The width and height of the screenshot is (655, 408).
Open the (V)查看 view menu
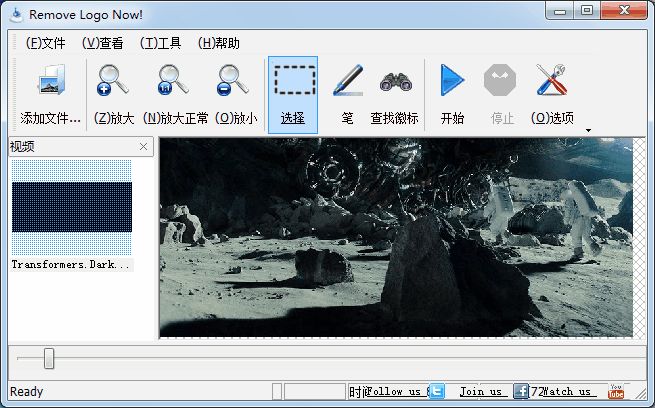(x=102, y=43)
